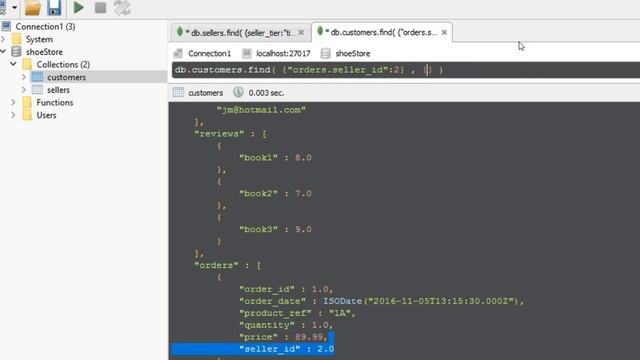Image resolution: width=640 pixels, height=360 pixels.
Task: Click the clock icon beside query time
Action: pyautogui.click(x=238, y=92)
